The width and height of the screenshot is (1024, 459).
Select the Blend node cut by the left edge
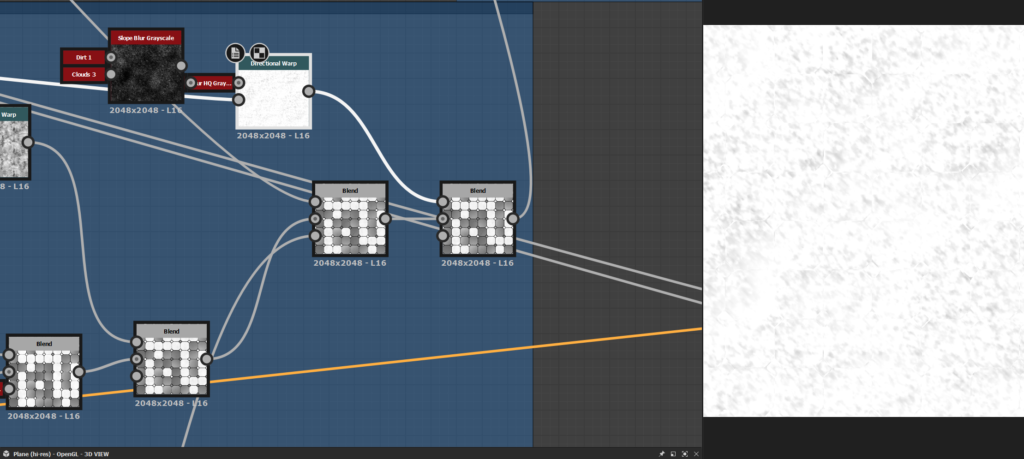(44, 372)
